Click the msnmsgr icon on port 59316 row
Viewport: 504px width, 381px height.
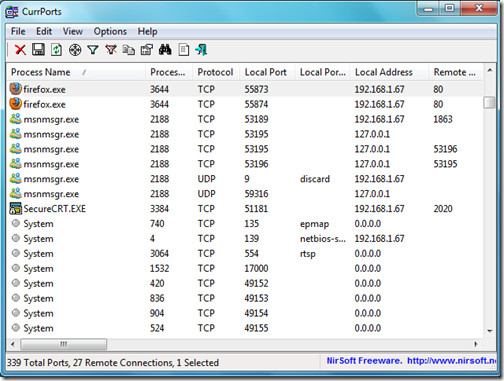(x=15, y=193)
